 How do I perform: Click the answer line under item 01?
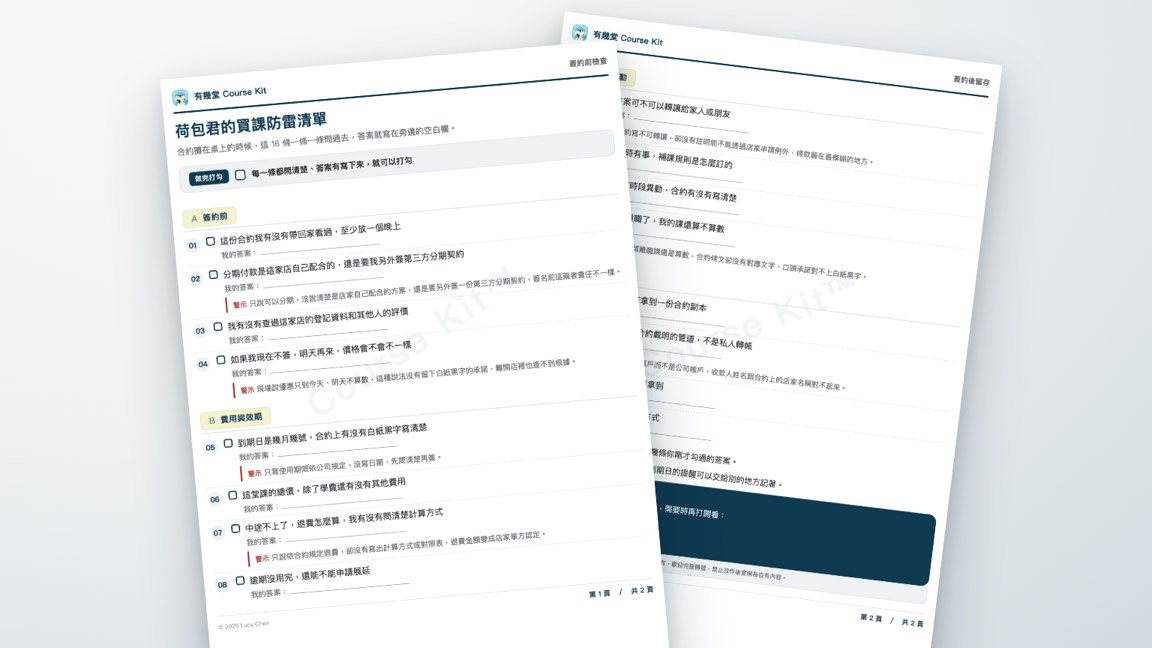tap(320, 247)
